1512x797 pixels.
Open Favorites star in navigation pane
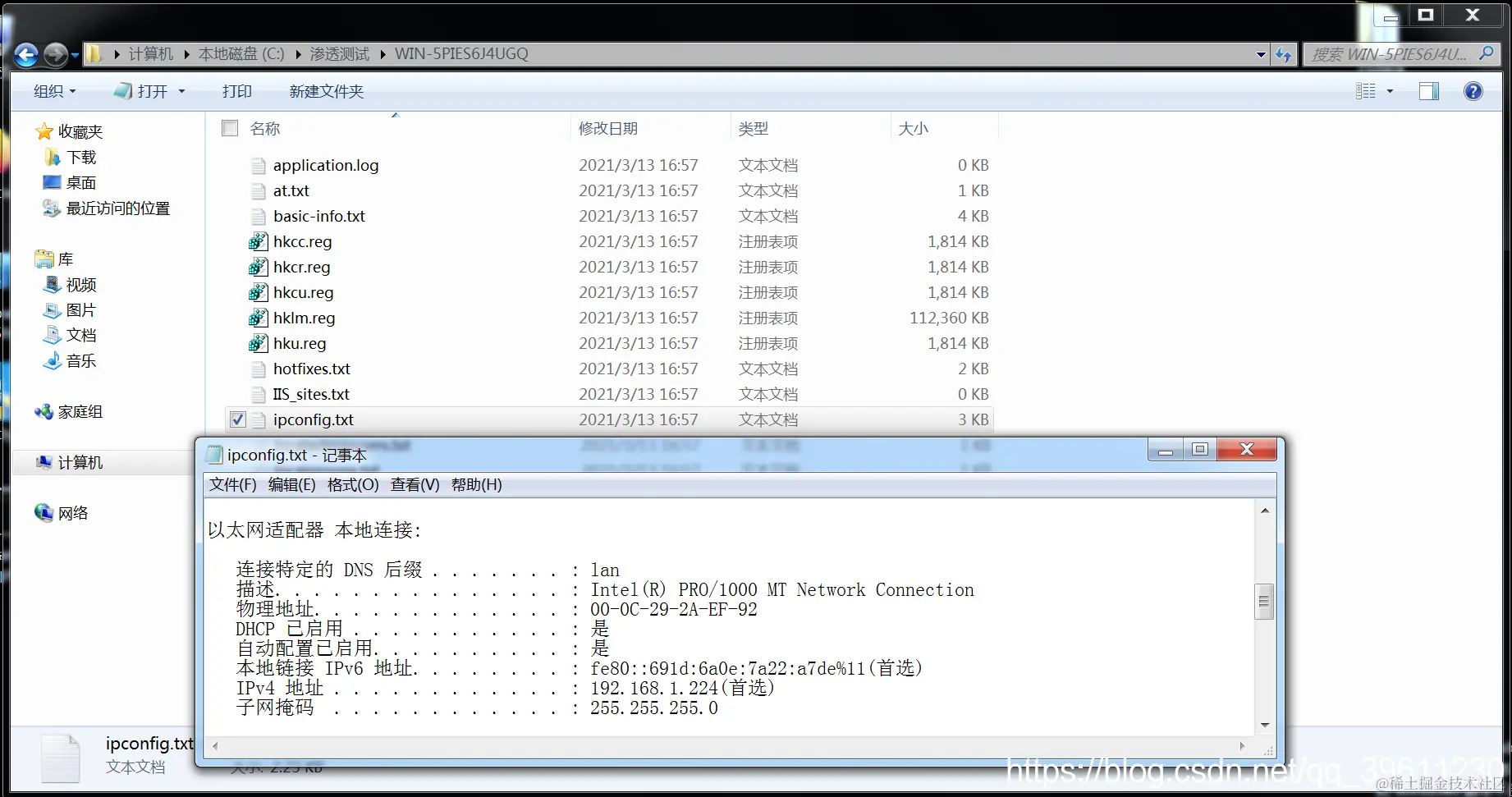pyautogui.click(x=44, y=131)
